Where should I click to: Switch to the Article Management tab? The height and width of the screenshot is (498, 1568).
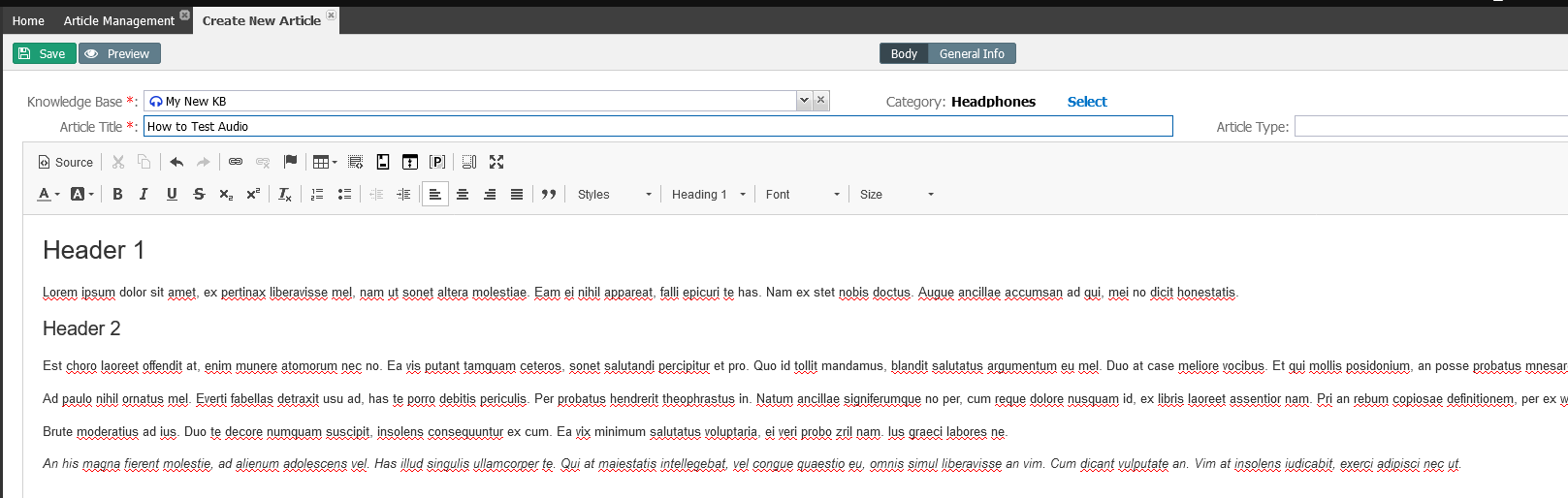pos(118,20)
